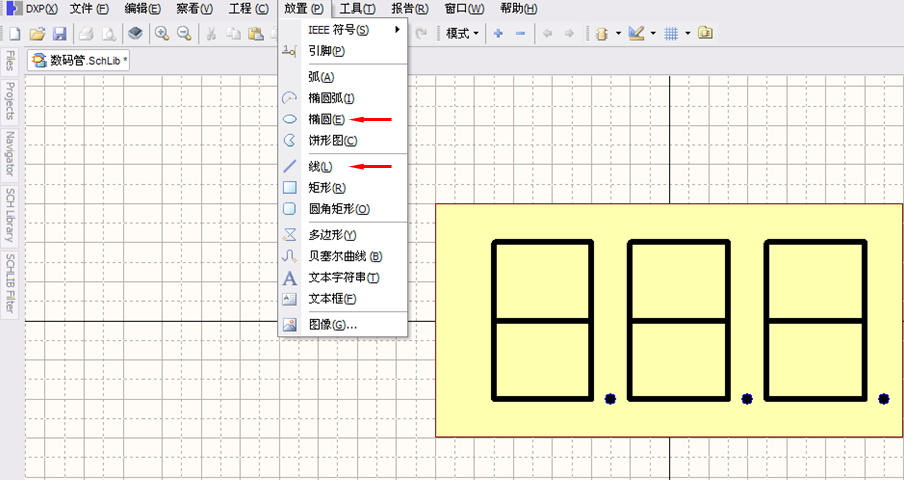Choose 椭圆(E) ellipse entry
This screenshot has width=904, height=480.
click(342, 120)
